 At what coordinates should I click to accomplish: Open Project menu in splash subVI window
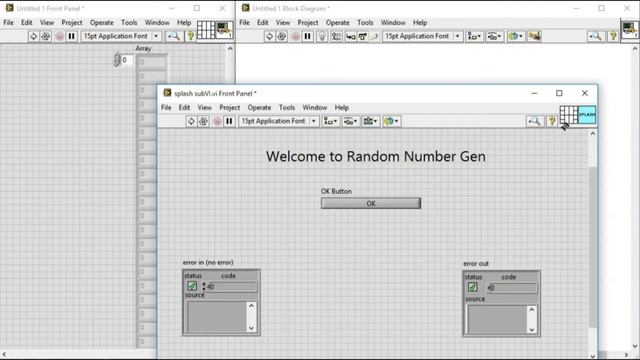pos(229,107)
